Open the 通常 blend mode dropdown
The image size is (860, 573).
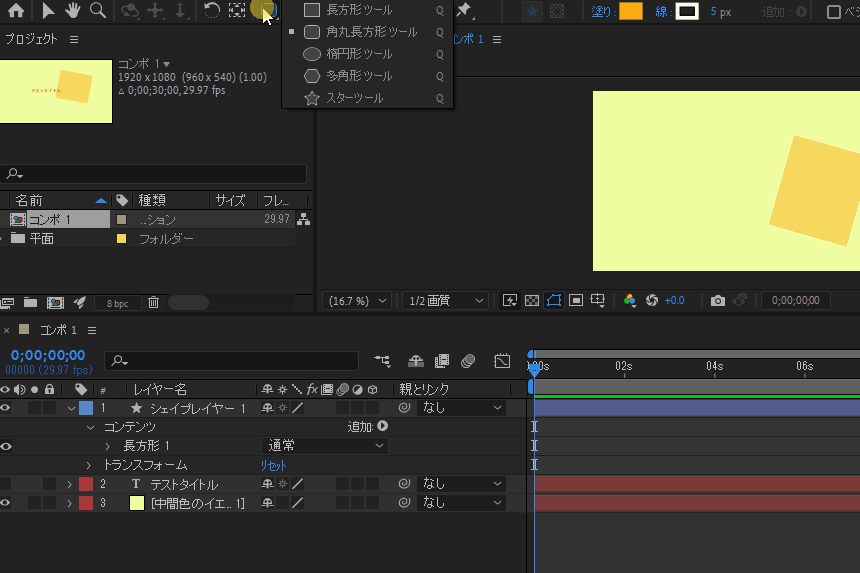325,446
